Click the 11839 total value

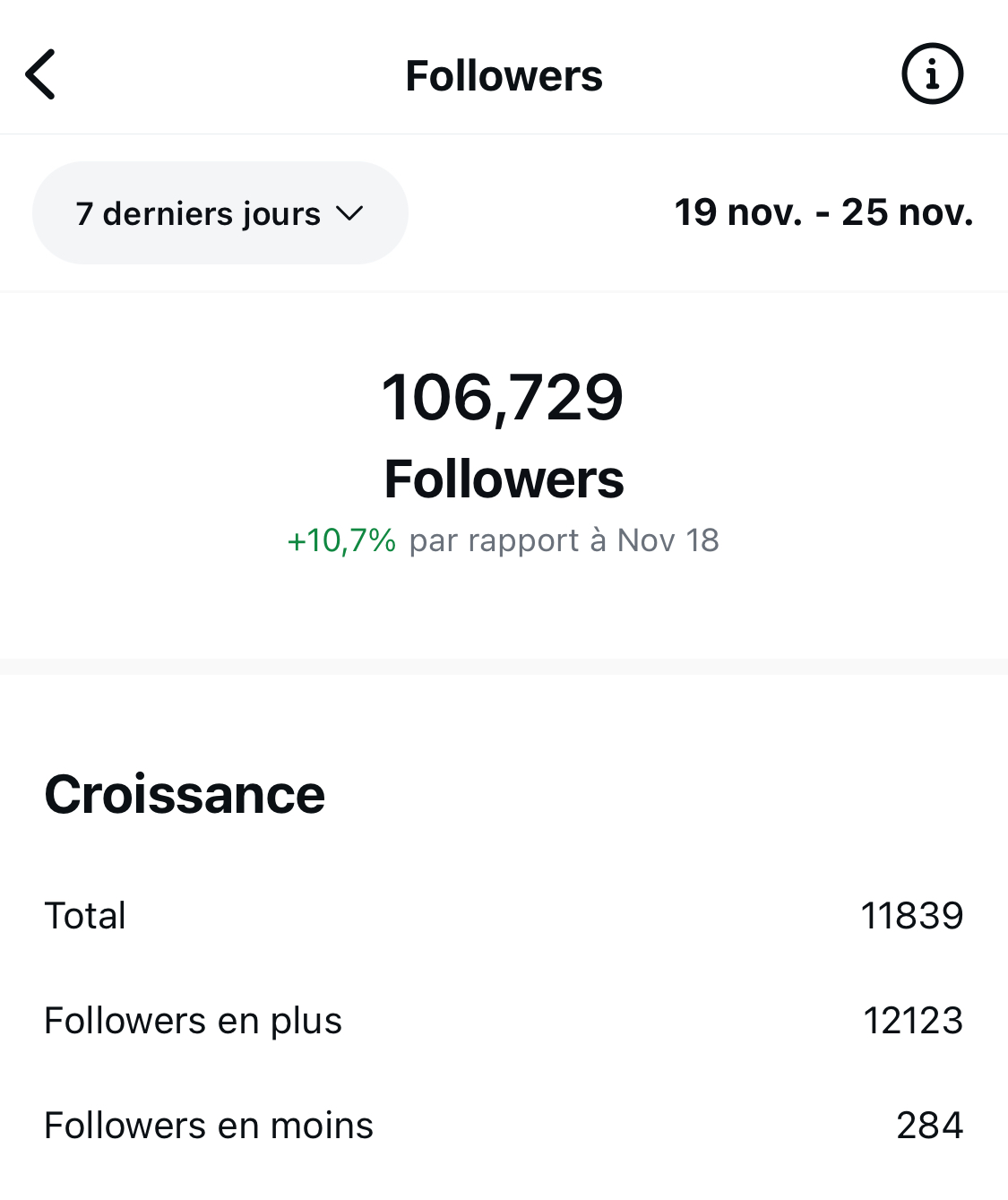click(x=911, y=916)
